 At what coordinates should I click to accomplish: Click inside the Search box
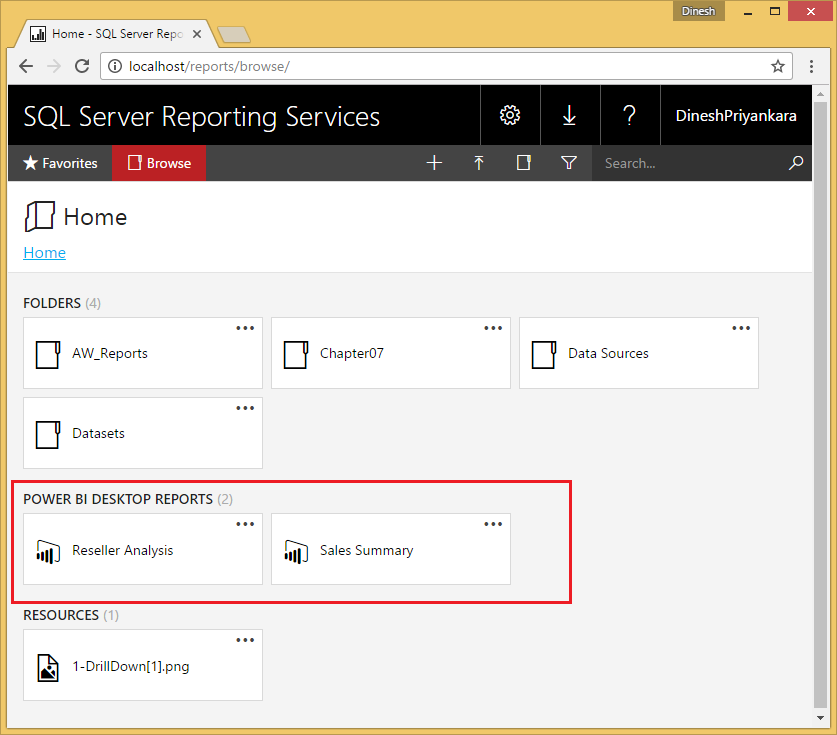point(689,163)
